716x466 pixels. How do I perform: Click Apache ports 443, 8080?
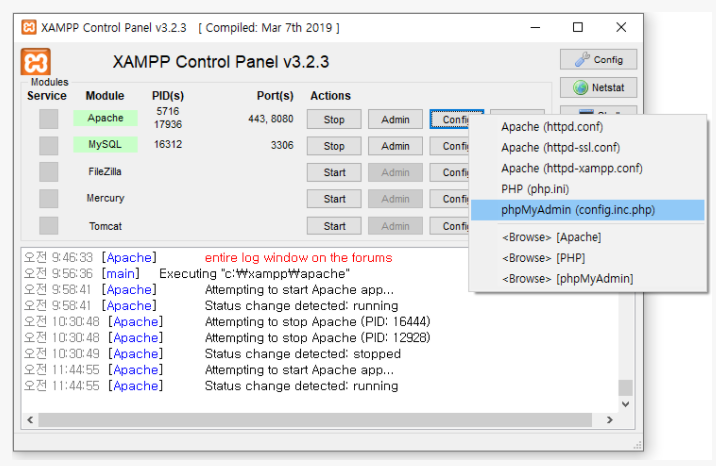pos(271,119)
